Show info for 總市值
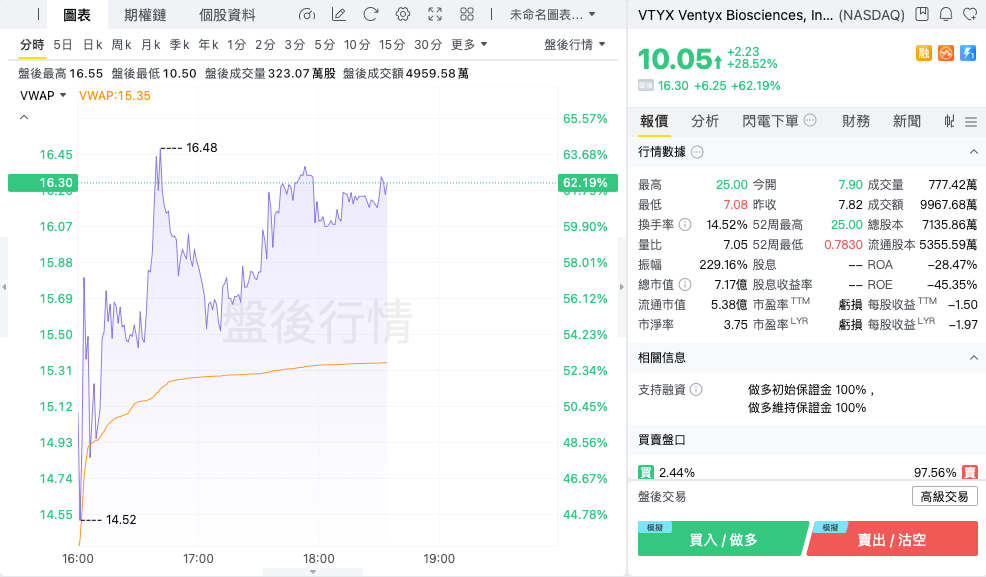Screen dimensions: 986x577 point(685,285)
